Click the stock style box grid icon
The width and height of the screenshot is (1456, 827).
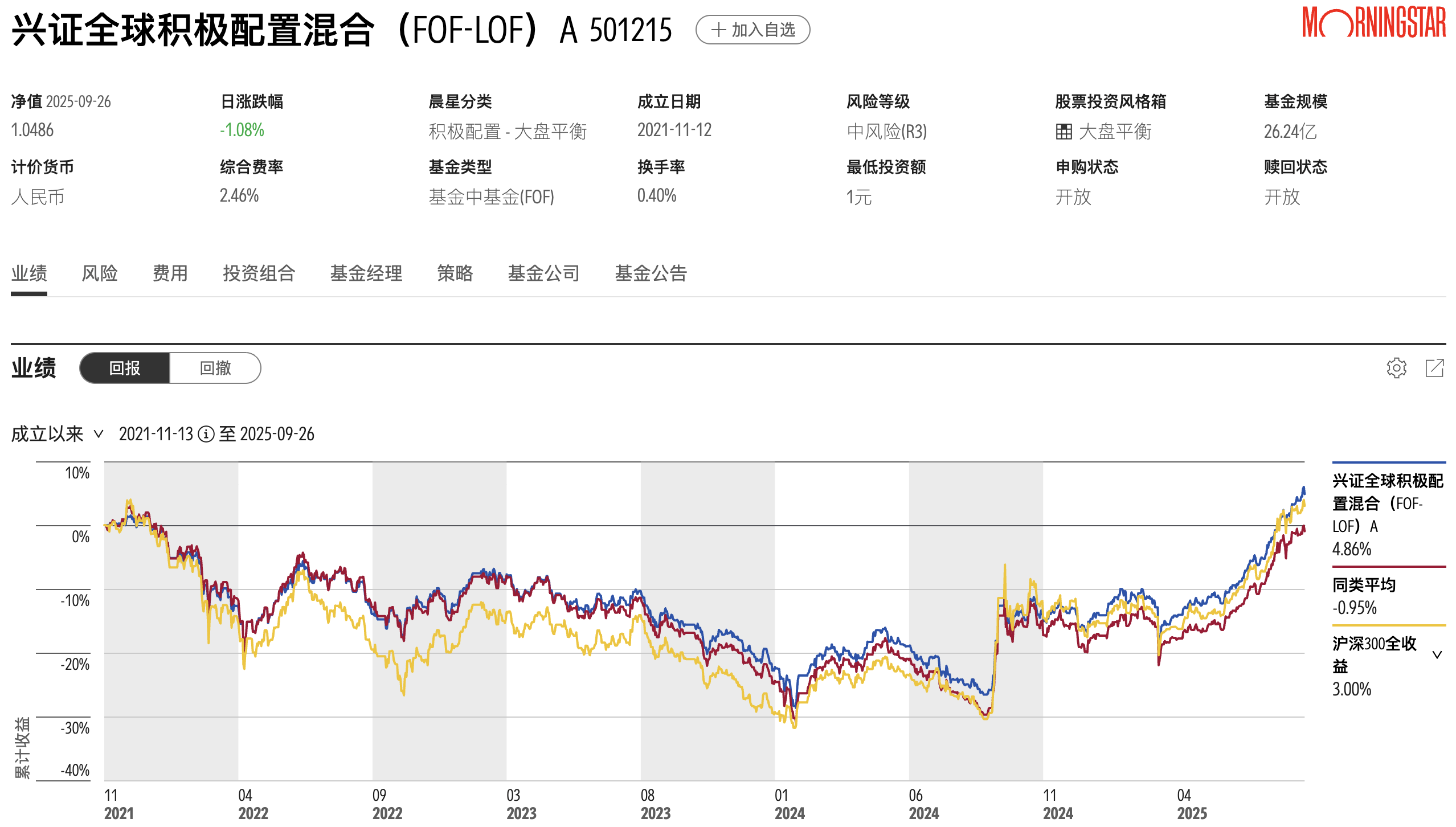1063,132
